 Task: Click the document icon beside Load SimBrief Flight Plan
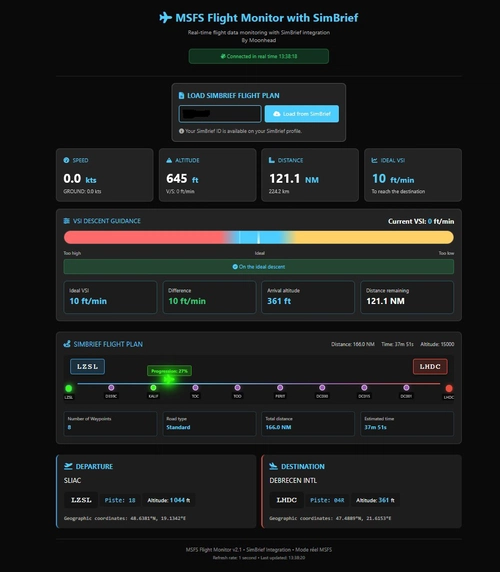coord(181,96)
